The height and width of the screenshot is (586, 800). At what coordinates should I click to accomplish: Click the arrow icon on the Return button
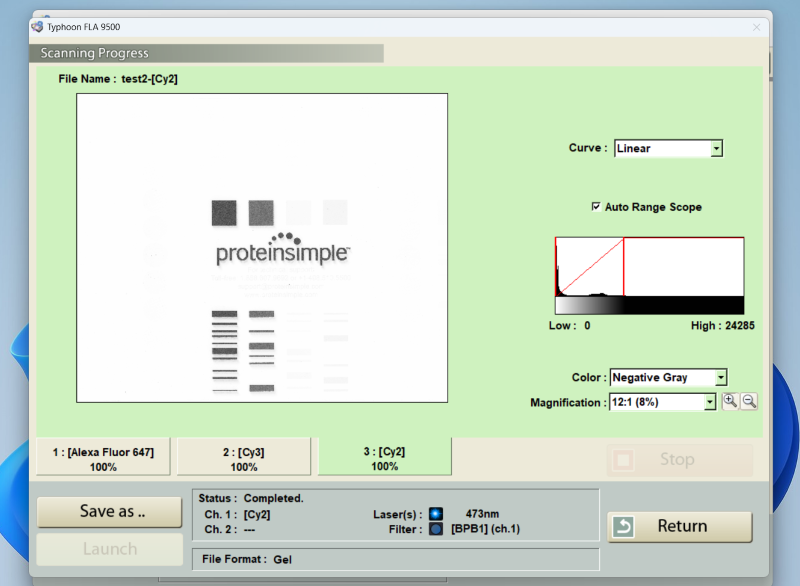(624, 527)
